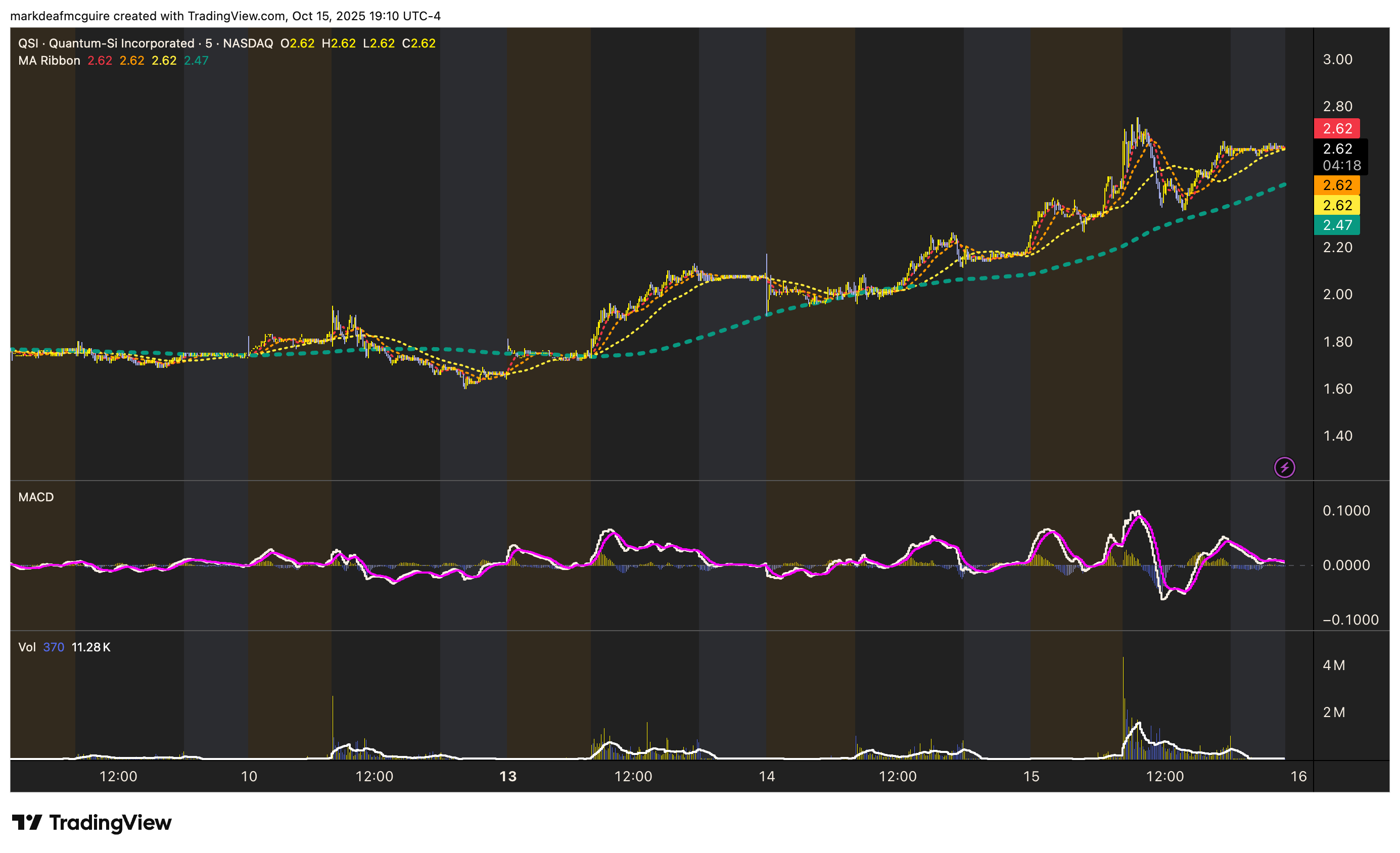Viewport: 1400px width, 853px height.
Task: Click the orange 2.62 price axis label
Action: point(1336,185)
